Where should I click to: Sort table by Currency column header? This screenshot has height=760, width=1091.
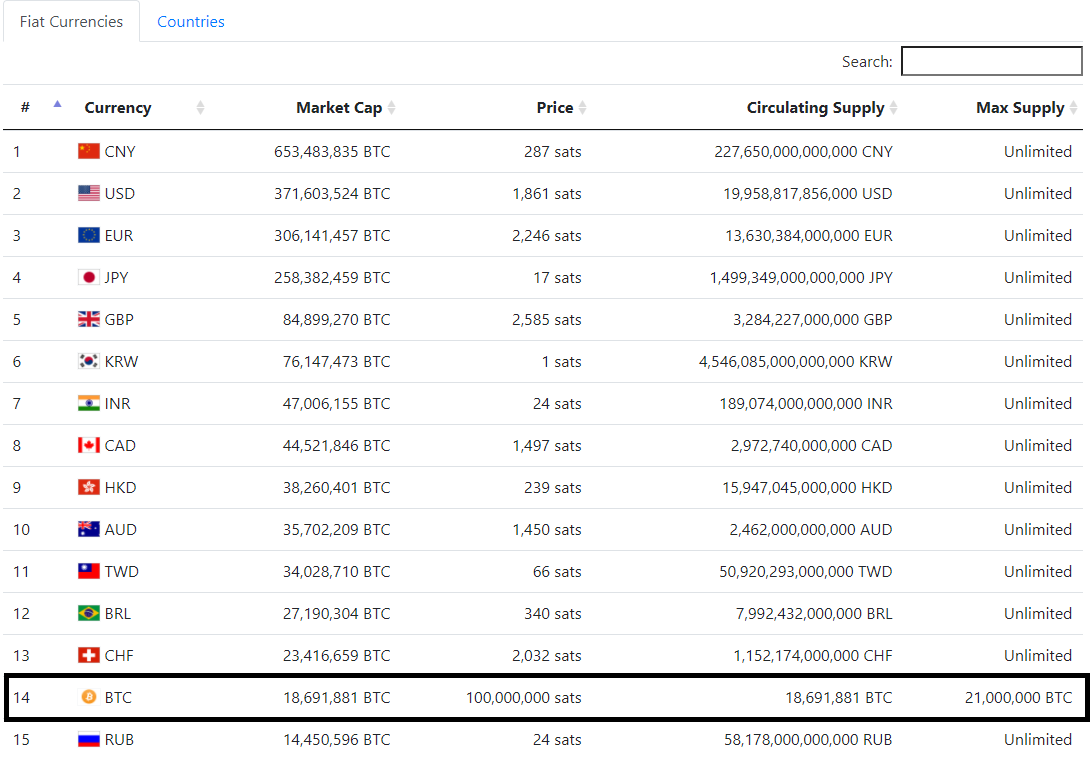[x=143, y=107]
